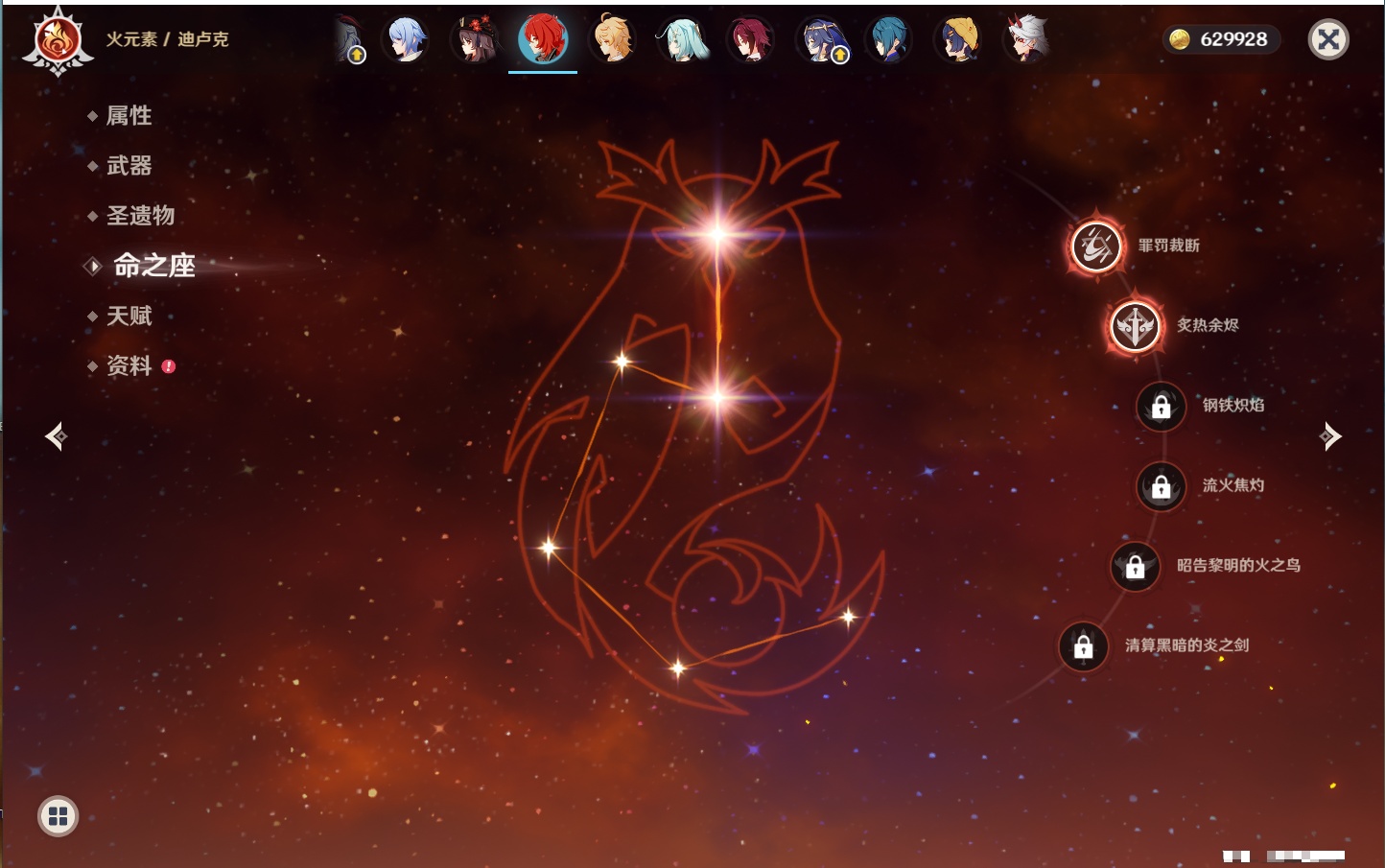Open the 圣遗物 artifacts menu

[x=140, y=216]
